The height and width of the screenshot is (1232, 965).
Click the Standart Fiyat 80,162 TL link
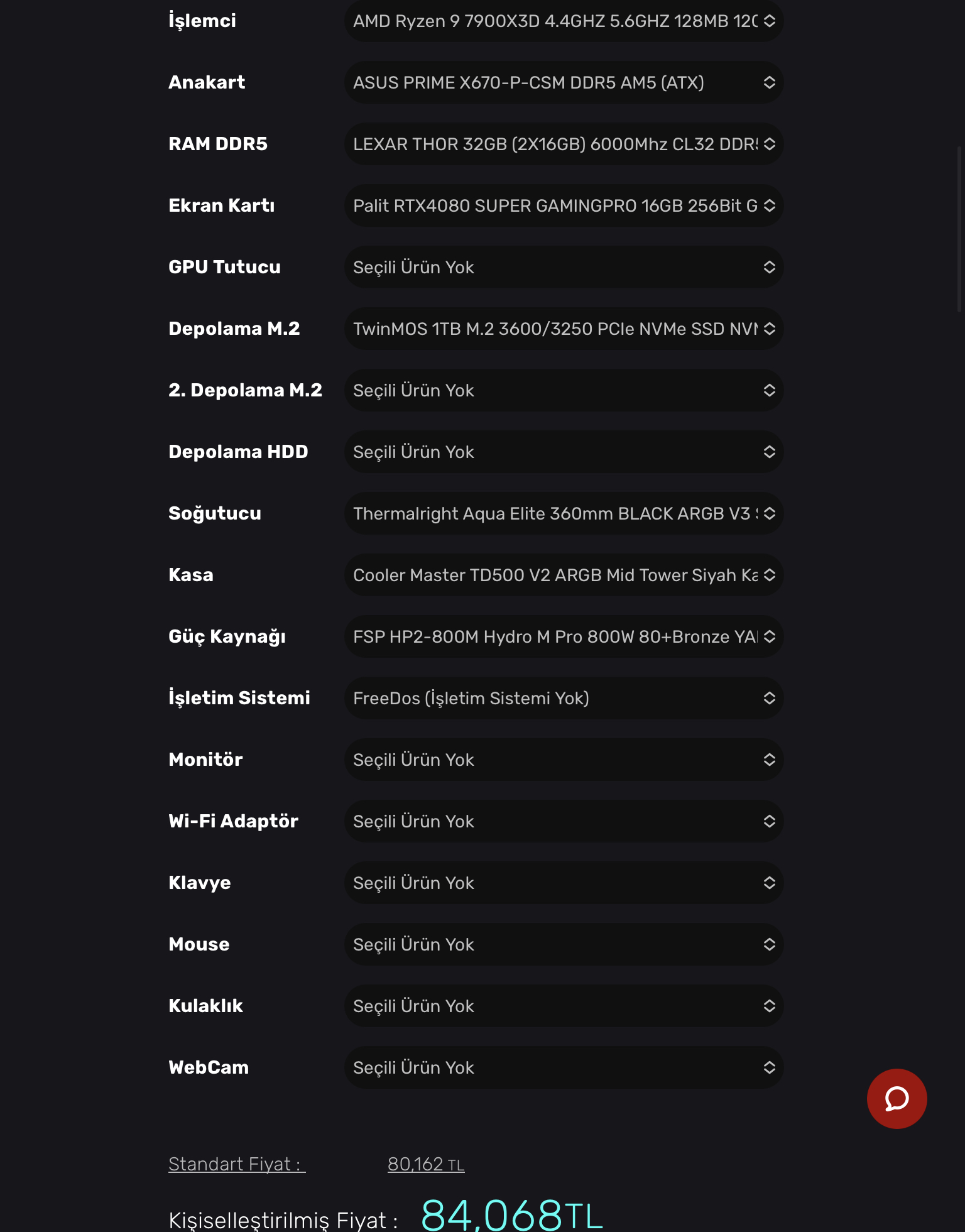[x=425, y=1165]
